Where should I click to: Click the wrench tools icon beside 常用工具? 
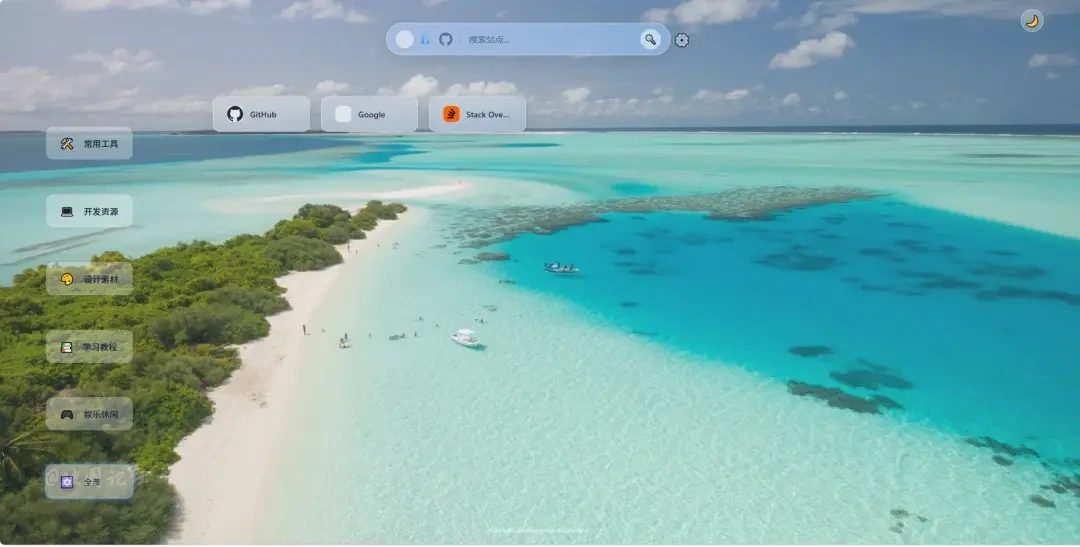click(x=67, y=143)
